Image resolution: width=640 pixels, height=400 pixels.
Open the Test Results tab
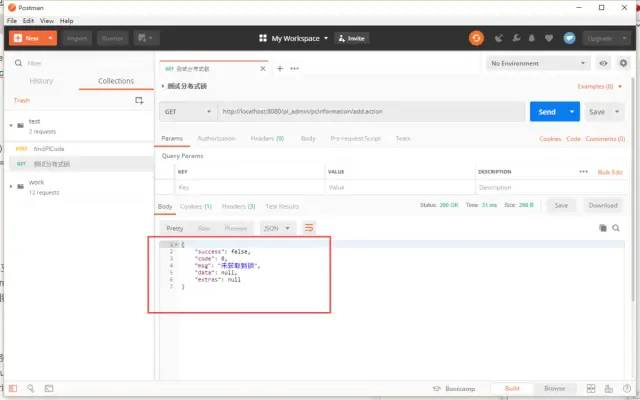pyautogui.click(x=282, y=207)
